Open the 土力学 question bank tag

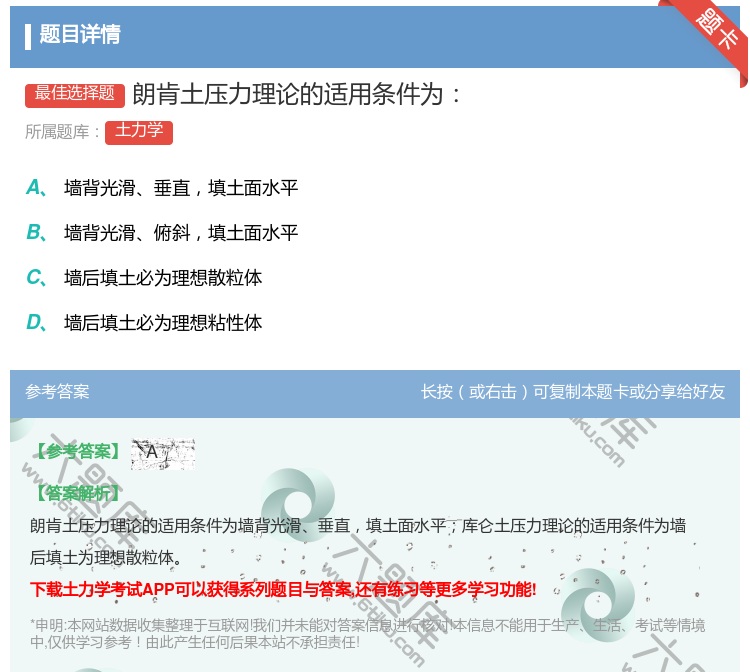click(x=139, y=132)
